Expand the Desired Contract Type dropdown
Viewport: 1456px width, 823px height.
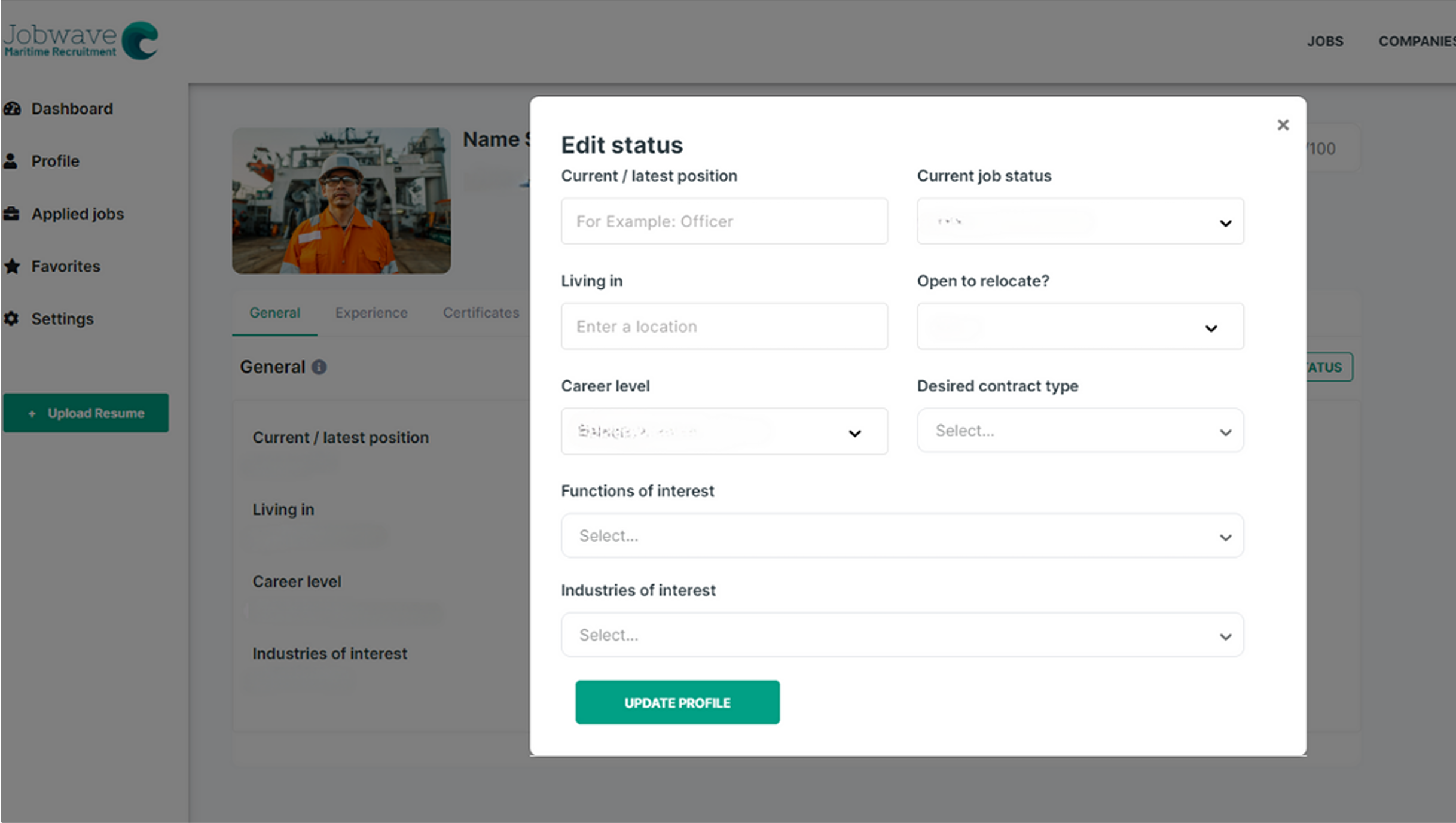tap(1080, 430)
